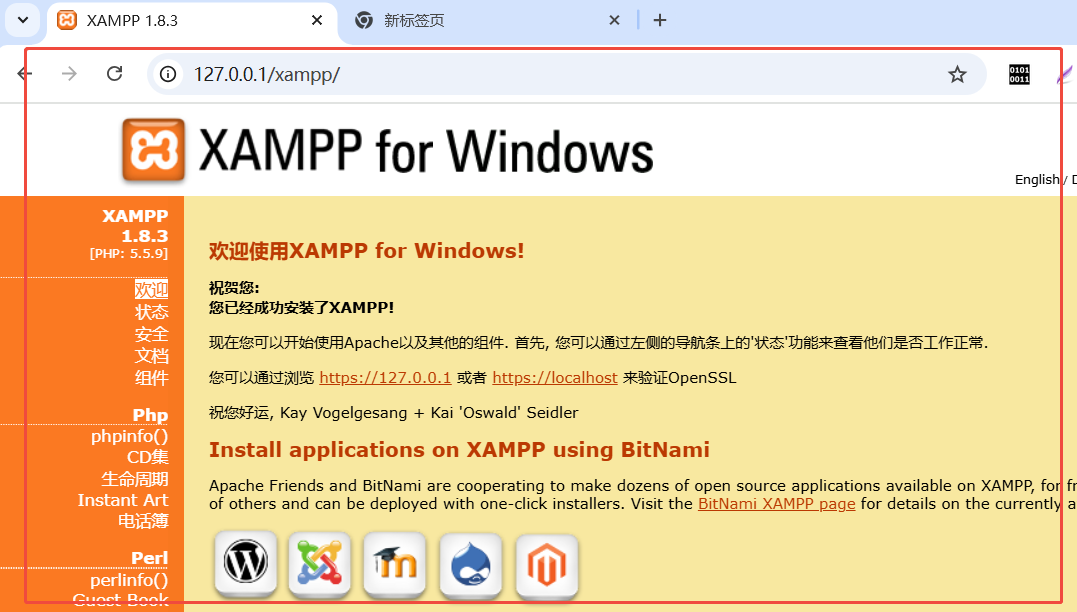Open 安全 in the sidebar menu
Screen dimensions: 1077x612
click(151, 334)
